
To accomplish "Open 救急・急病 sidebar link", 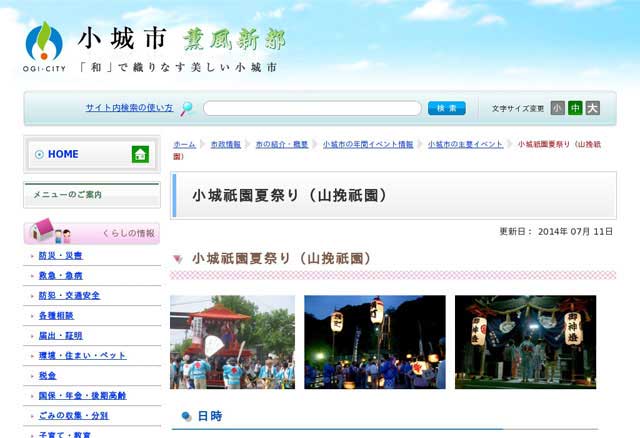I will click(x=60, y=276).
